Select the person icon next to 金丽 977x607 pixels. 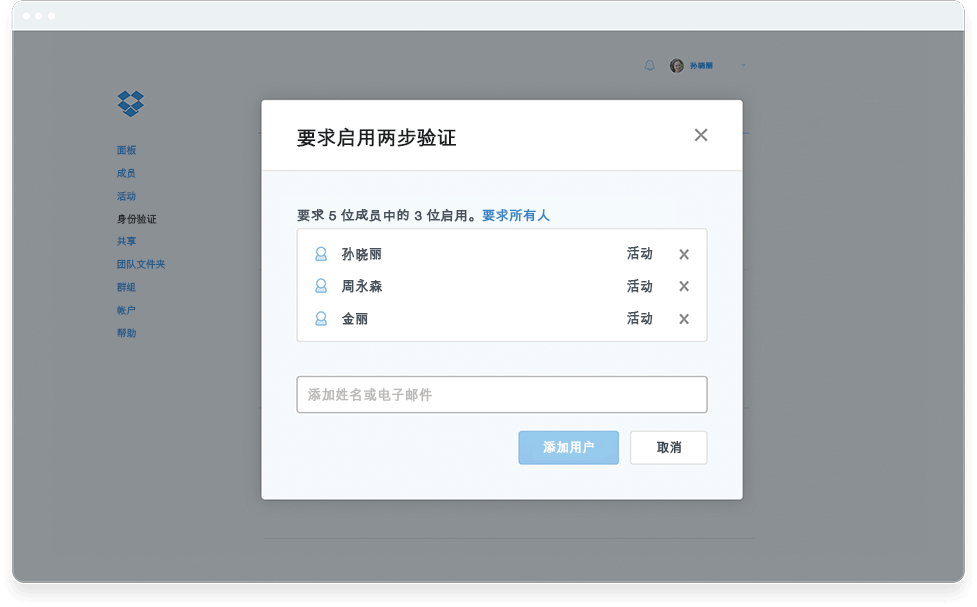319,319
